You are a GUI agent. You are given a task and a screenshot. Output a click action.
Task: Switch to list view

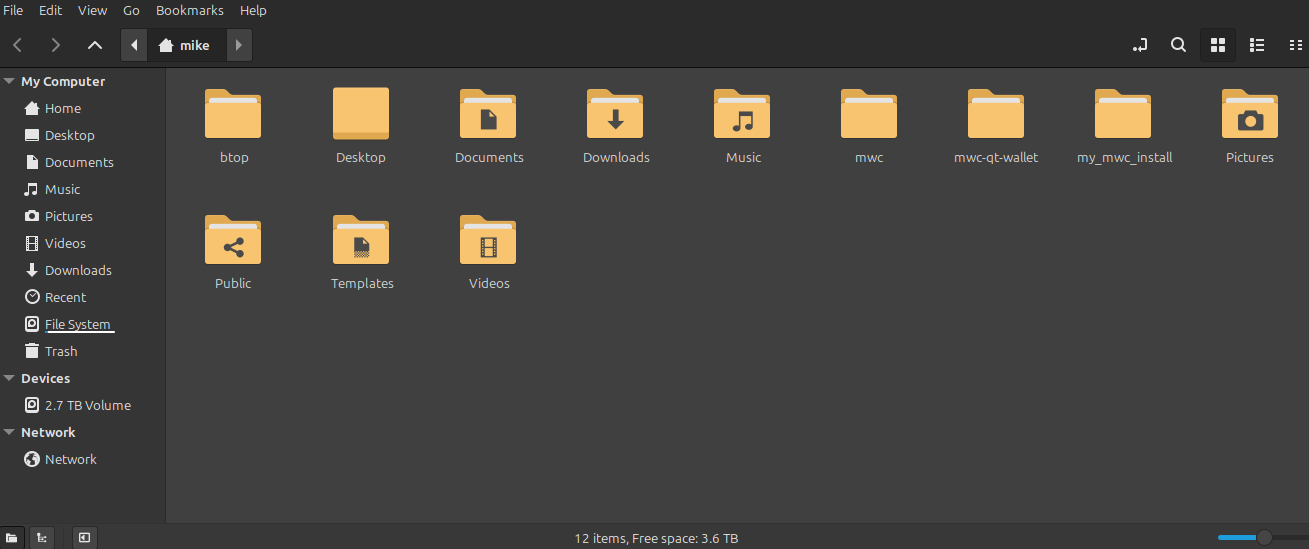pos(1258,45)
